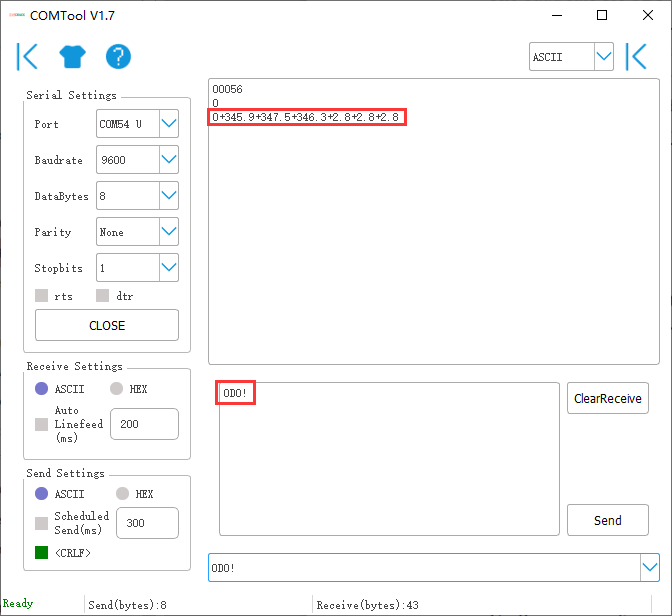
Task: Maximize the COMTool window
Action: click(602, 15)
